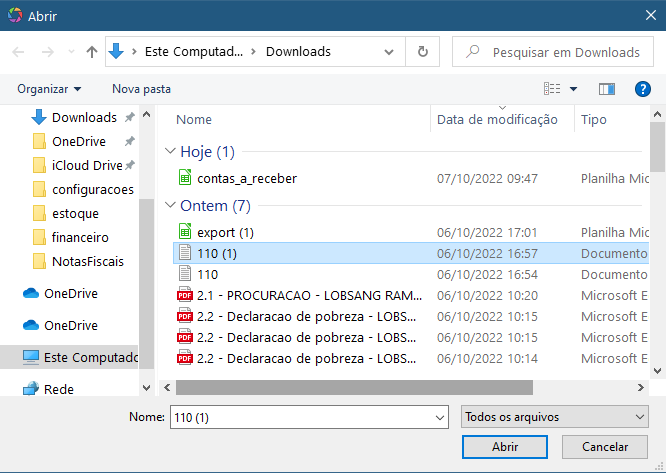Click the change view layout icon
666x473 pixels.
[x=552, y=89]
